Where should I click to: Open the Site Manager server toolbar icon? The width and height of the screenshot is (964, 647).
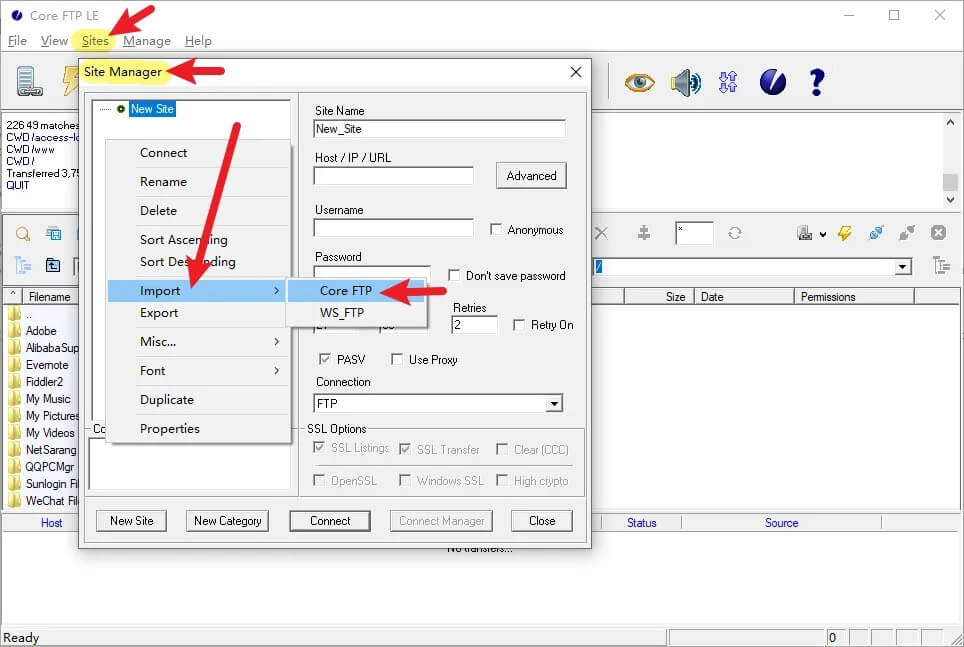tap(29, 81)
